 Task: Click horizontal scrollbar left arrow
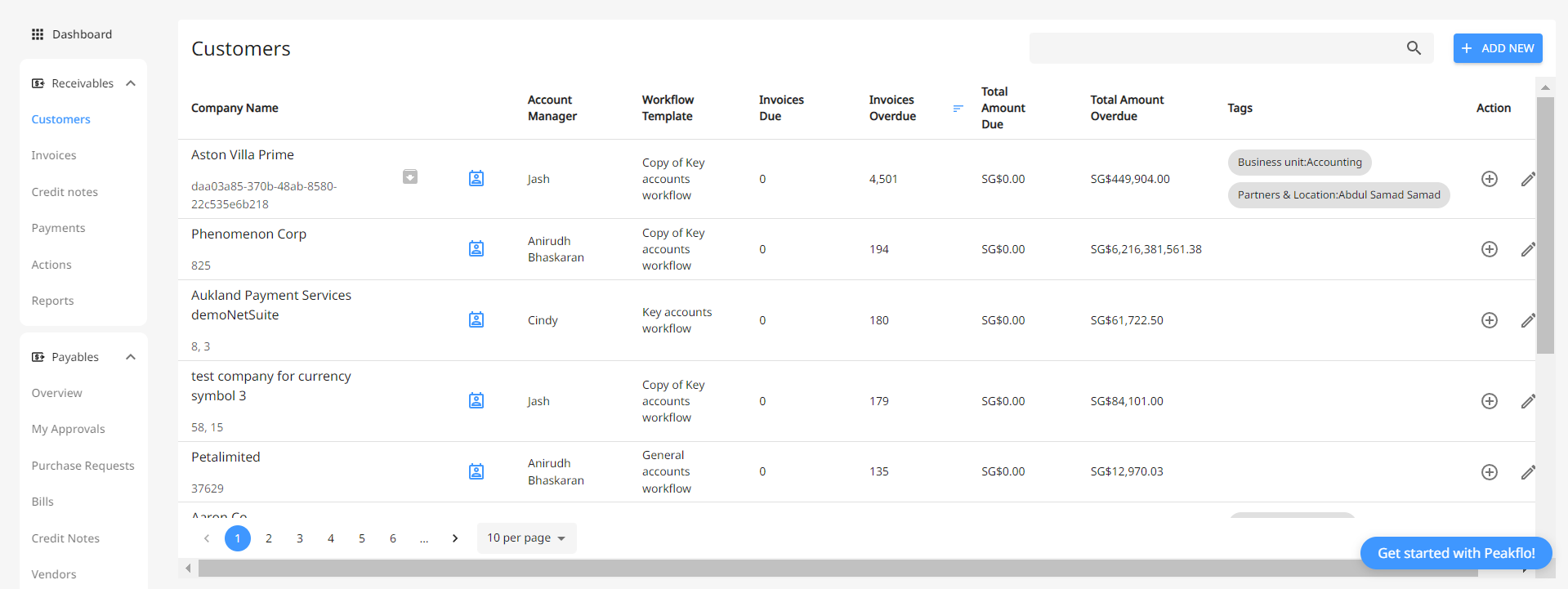click(x=189, y=569)
